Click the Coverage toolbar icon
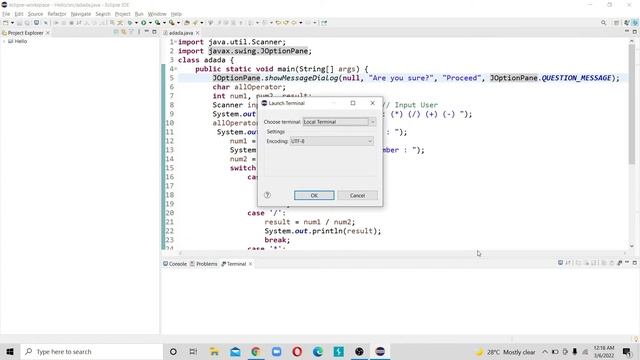The width and height of the screenshot is (640, 360). (x=158, y=23)
